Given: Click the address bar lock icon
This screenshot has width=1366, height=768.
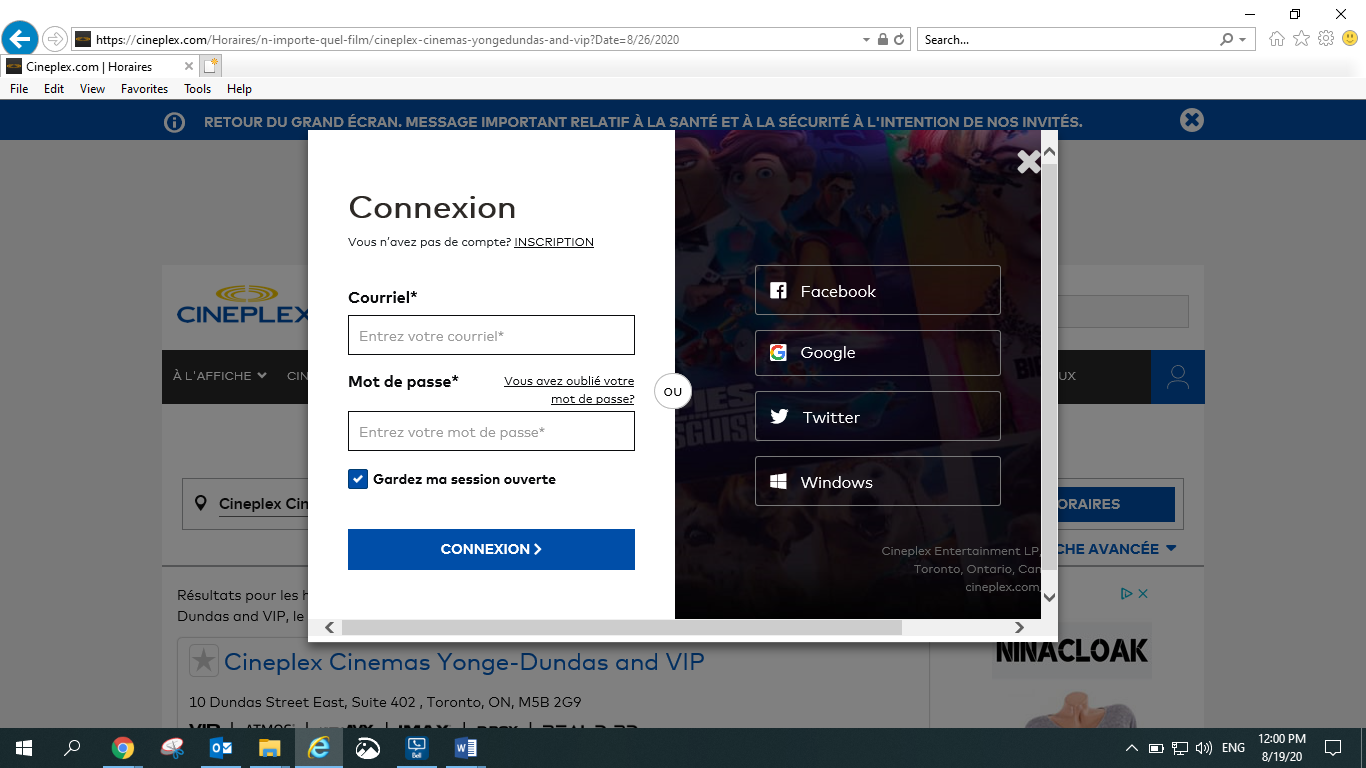Looking at the screenshot, I should (x=882, y=40).
